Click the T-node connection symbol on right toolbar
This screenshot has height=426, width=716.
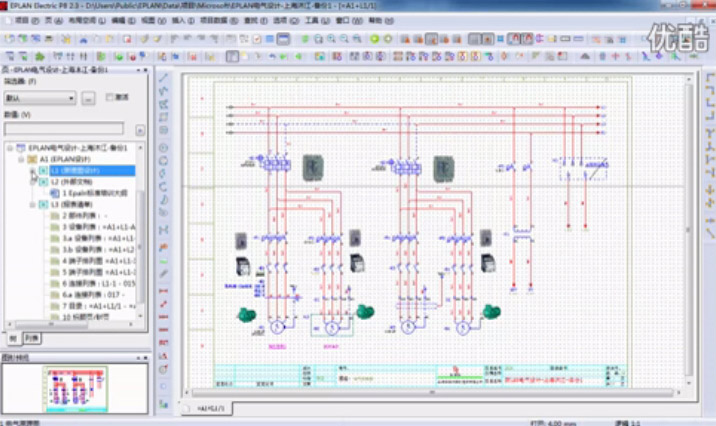click(x=710, y=133)
